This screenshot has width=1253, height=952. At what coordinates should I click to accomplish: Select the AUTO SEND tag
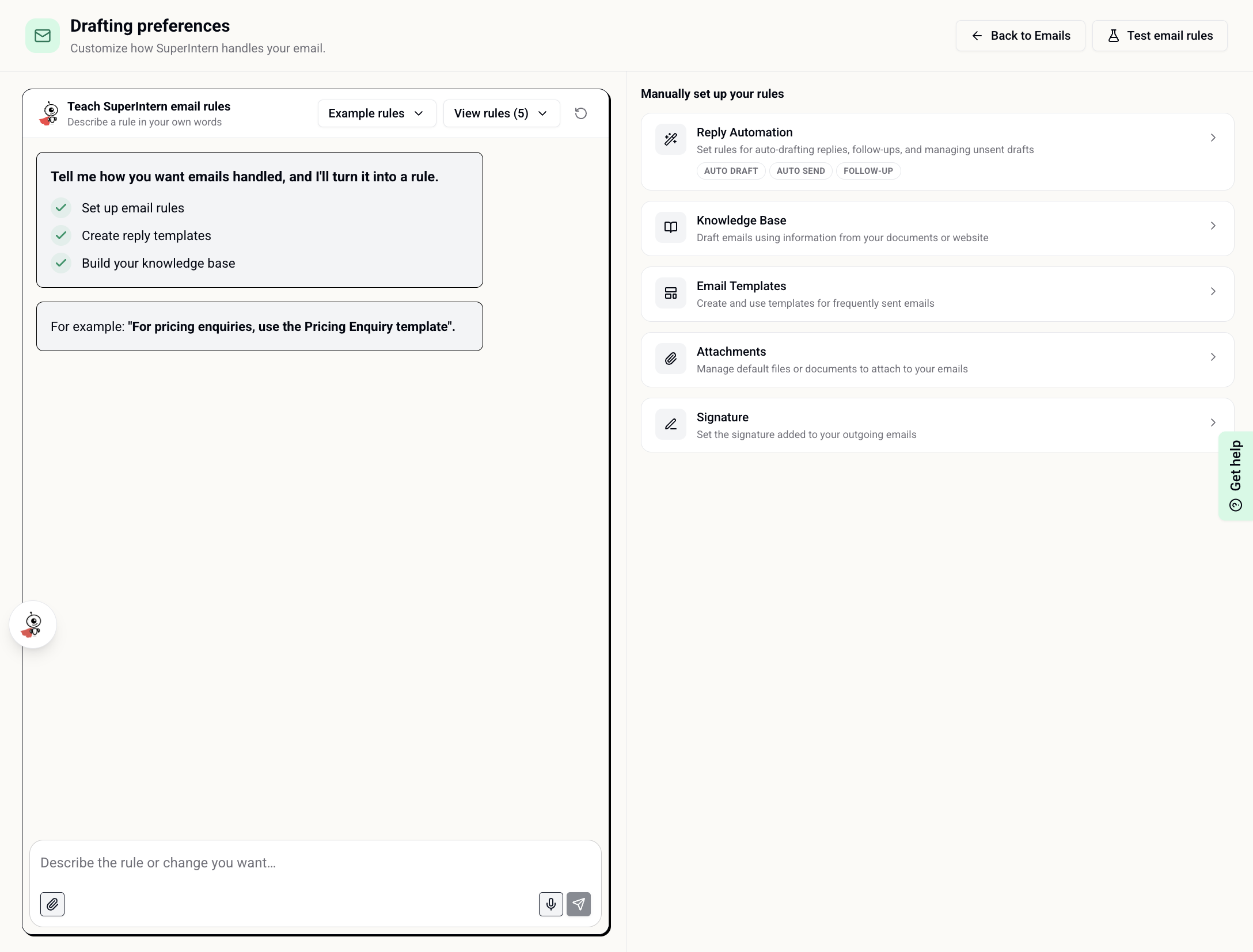tap(800, 171)
